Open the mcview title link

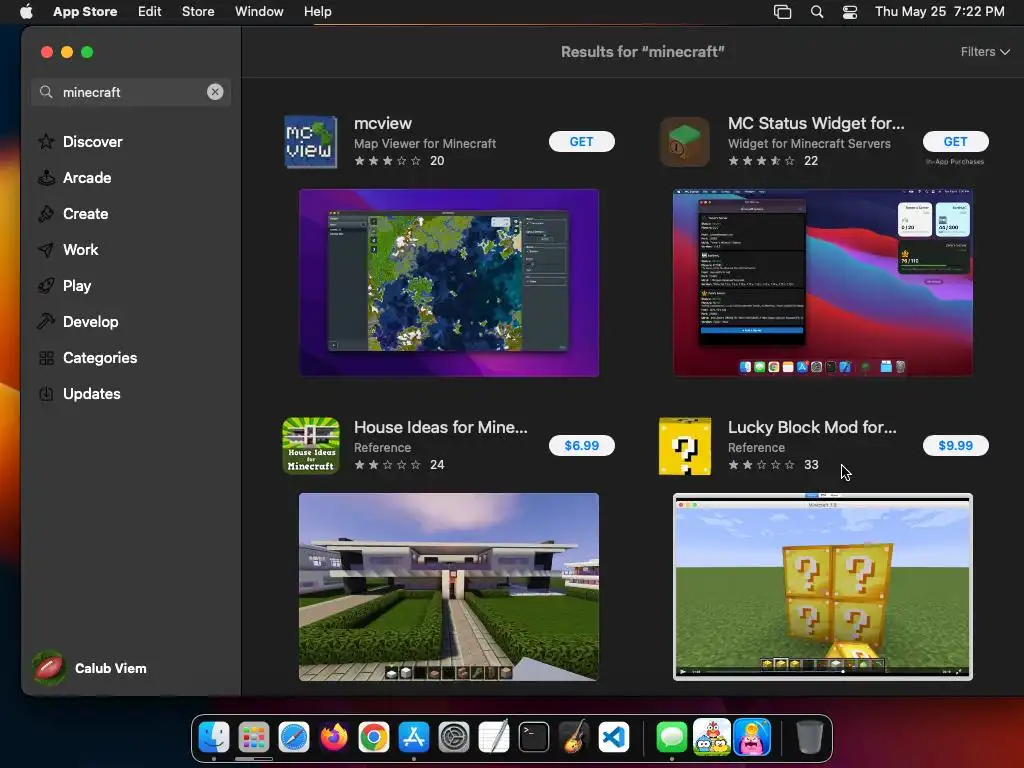click(x=383, y=123)
